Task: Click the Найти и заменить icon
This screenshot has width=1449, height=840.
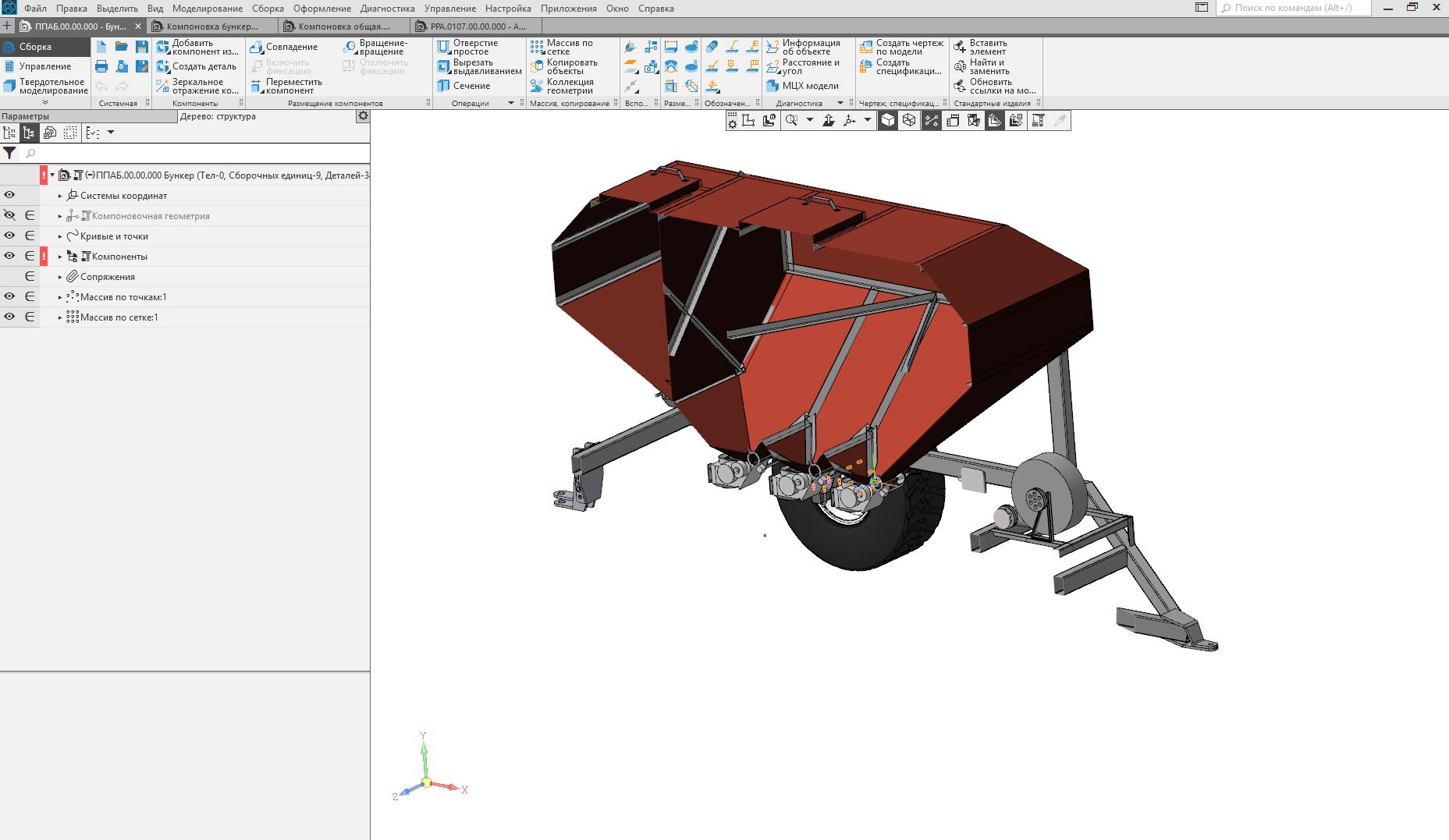Action: tap(961, 67)
